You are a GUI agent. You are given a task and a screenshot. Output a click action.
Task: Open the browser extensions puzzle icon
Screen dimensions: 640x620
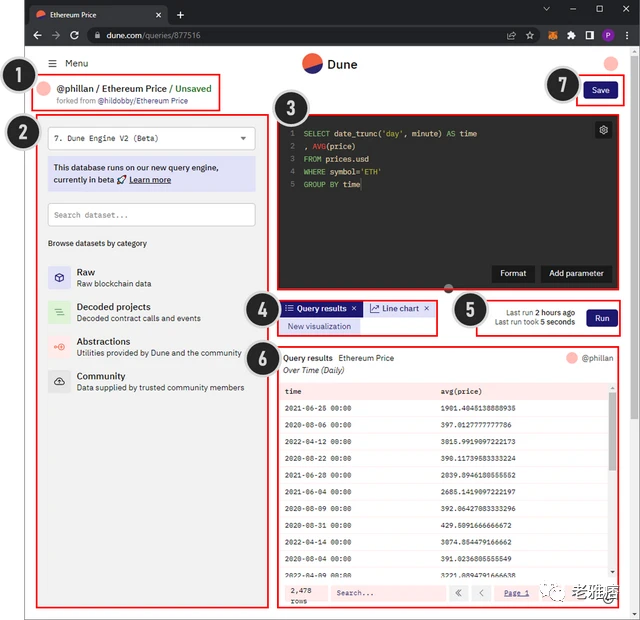[x=571, y=36]
